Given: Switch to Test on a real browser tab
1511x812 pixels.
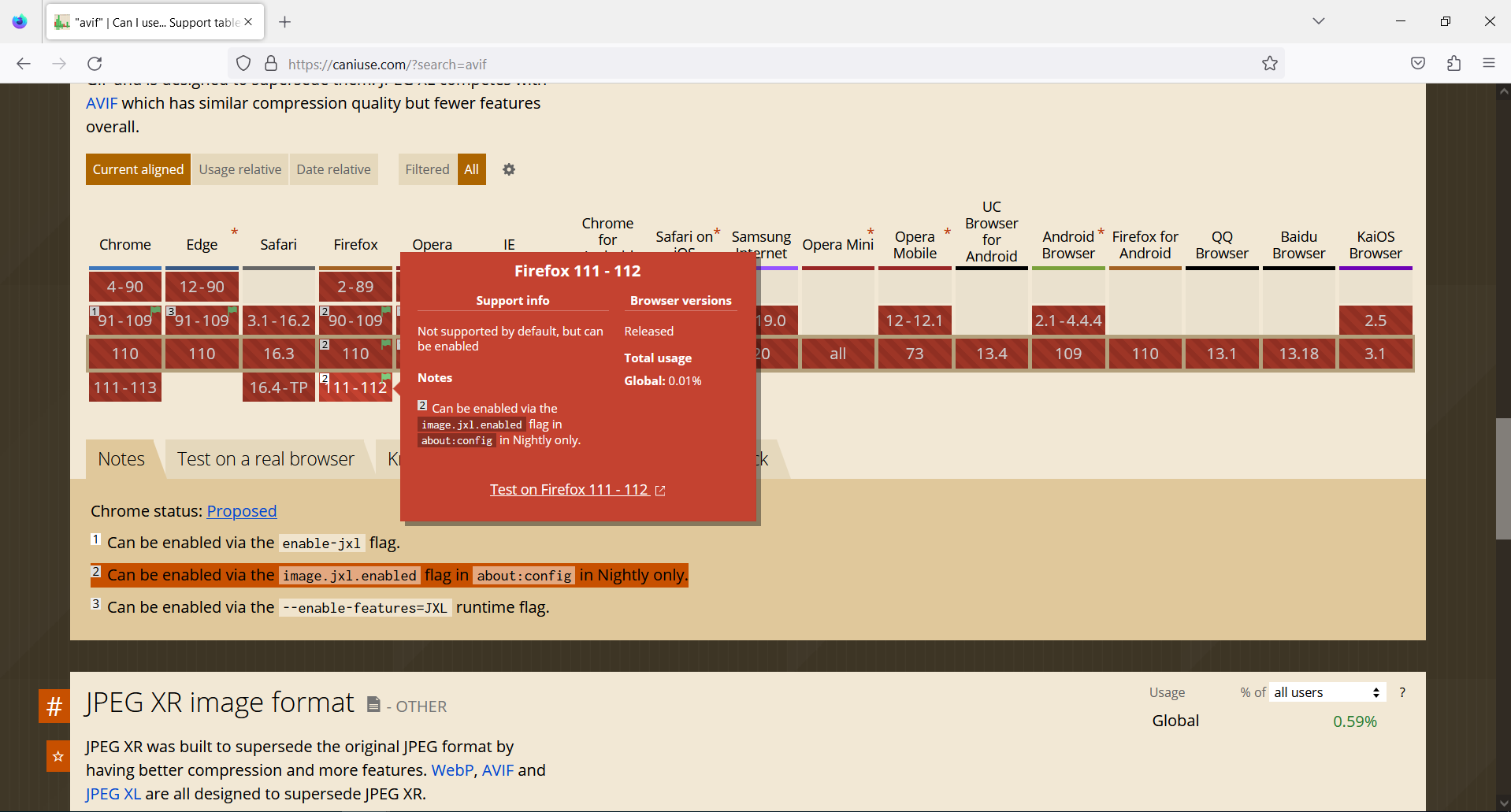Looking at the screenshot, I should tap(265, 458).
